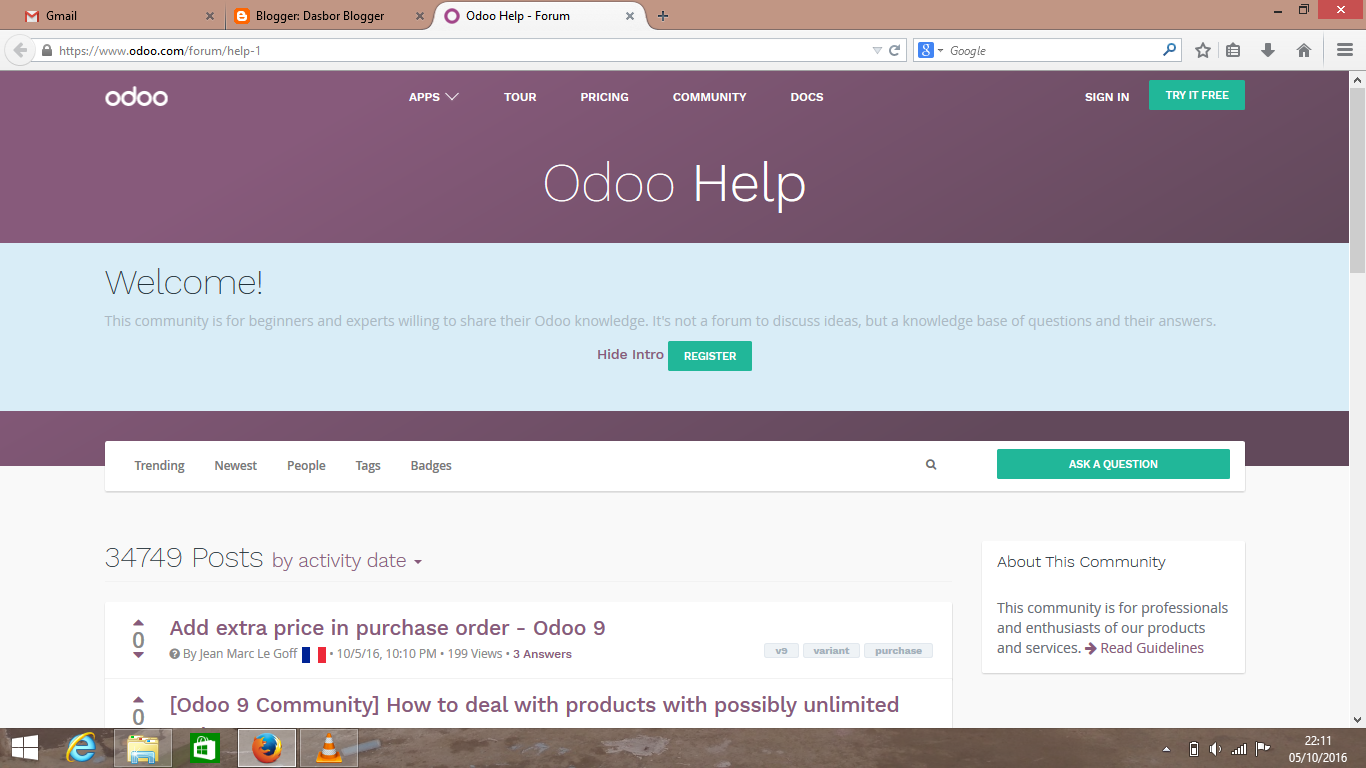The height and width of the screenshot is (768, 1366).
Task: Click ASK A QUESTION
Action: pyautogui.click(x=1112, y=463)
